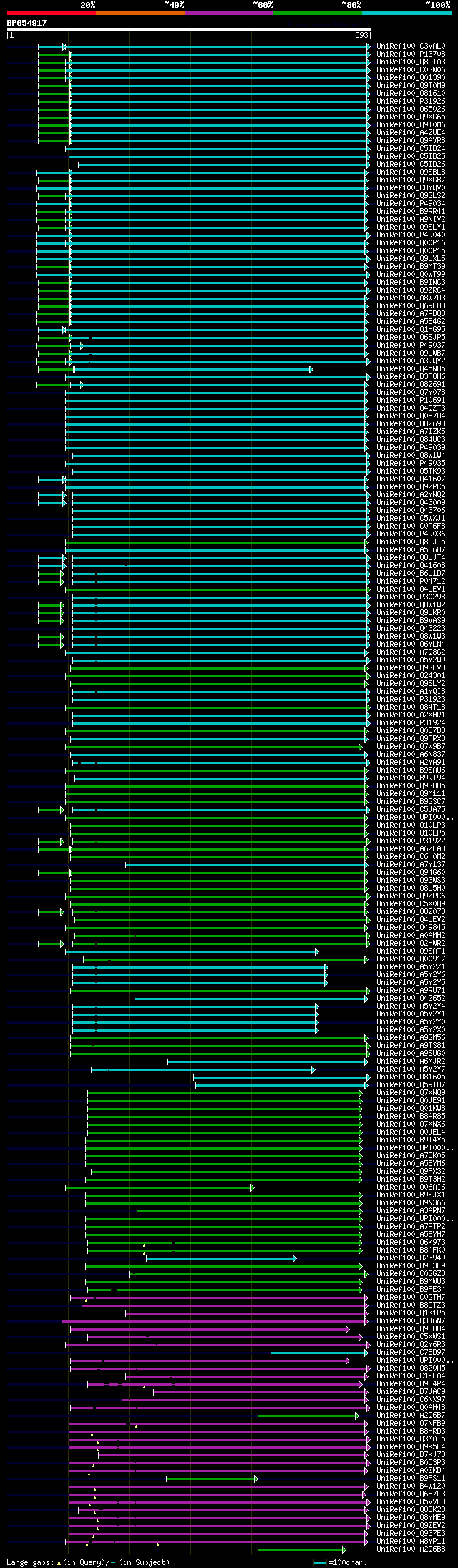Click the short alignment arrowhead on the Q45NH5 row

(x=311, y=369)
